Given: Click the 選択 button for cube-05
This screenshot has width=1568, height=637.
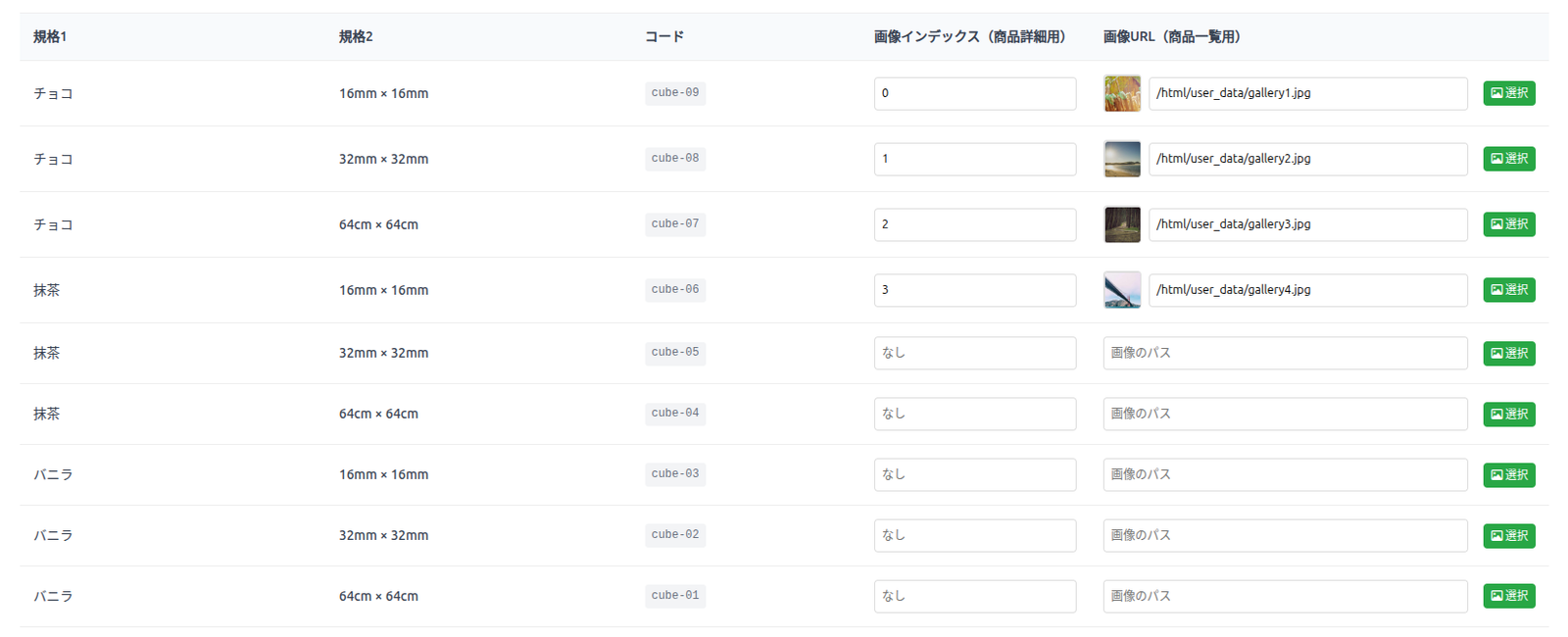Looking at the screenshot, I should pyautogui.click(x=1509, y=354).
